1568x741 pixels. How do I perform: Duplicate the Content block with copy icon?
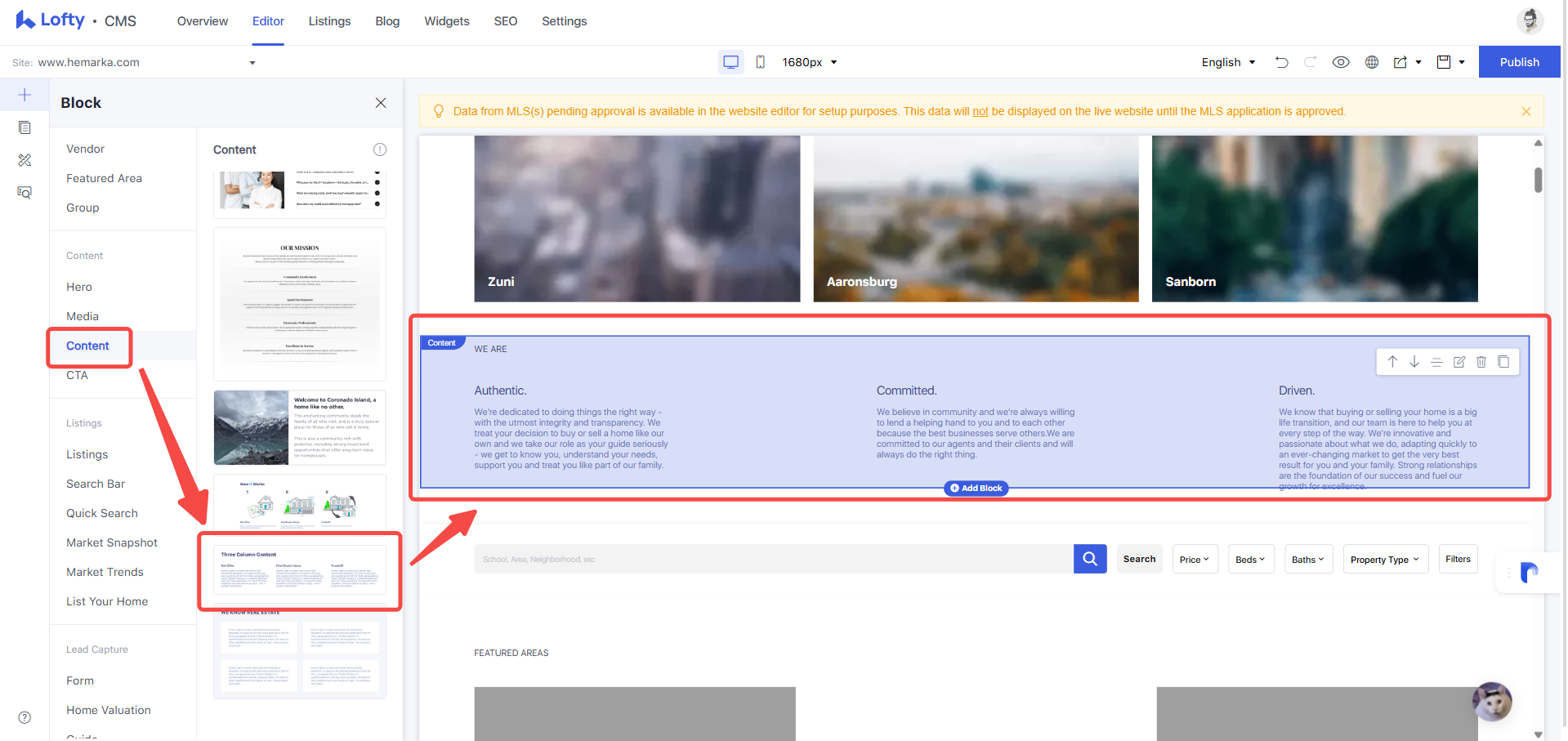1503,362
